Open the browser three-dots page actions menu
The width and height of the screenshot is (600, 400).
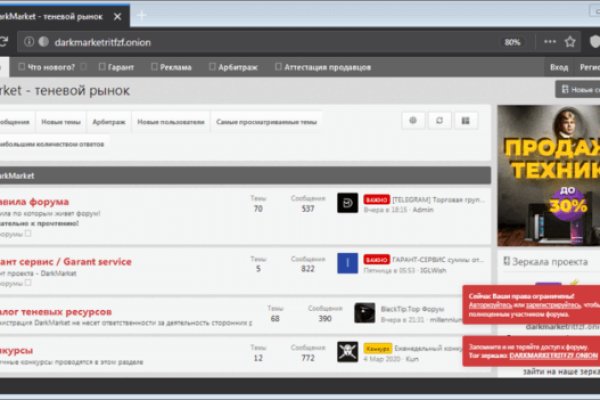coord(545,42)
